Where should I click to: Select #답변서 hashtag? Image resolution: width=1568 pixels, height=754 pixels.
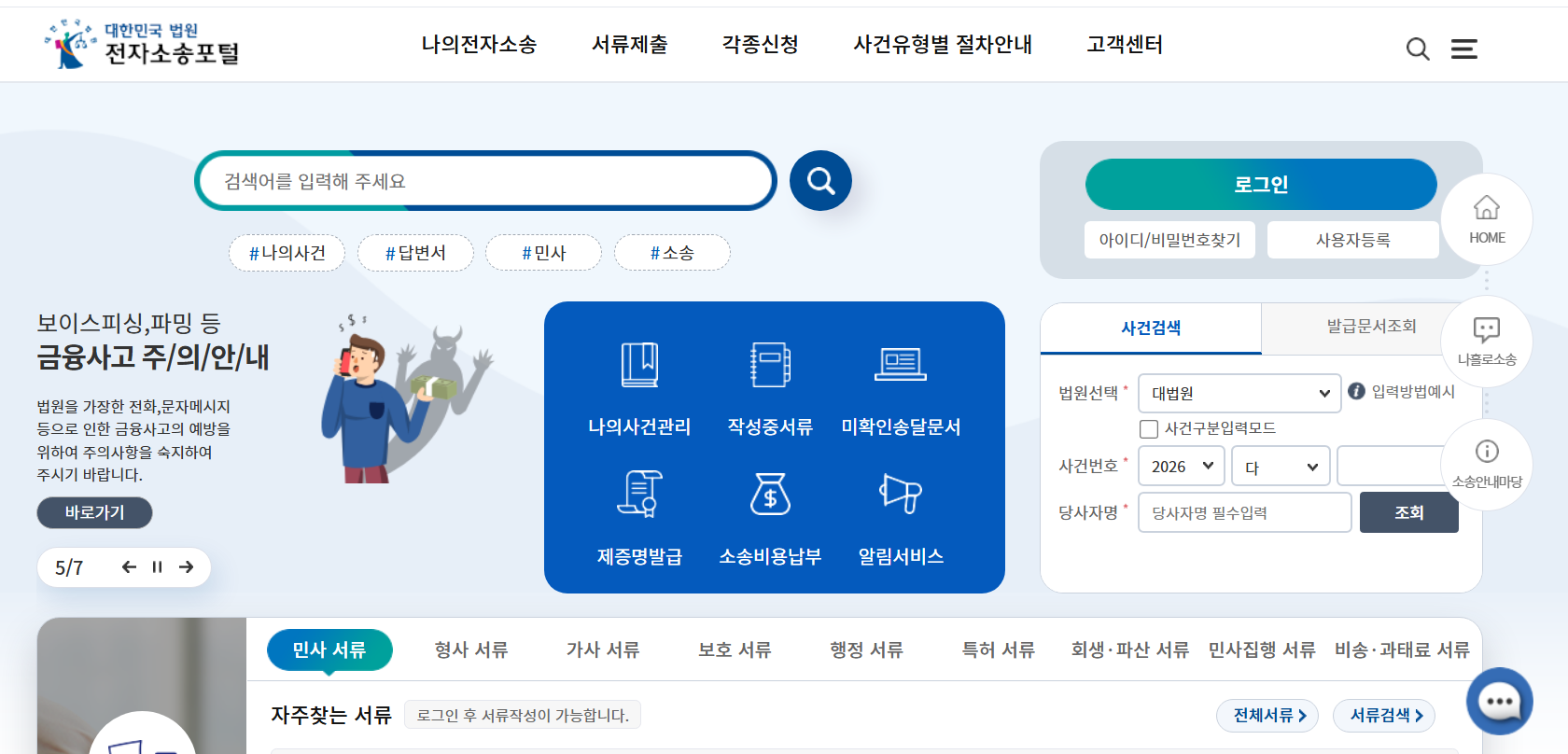(x=415, y=253)
